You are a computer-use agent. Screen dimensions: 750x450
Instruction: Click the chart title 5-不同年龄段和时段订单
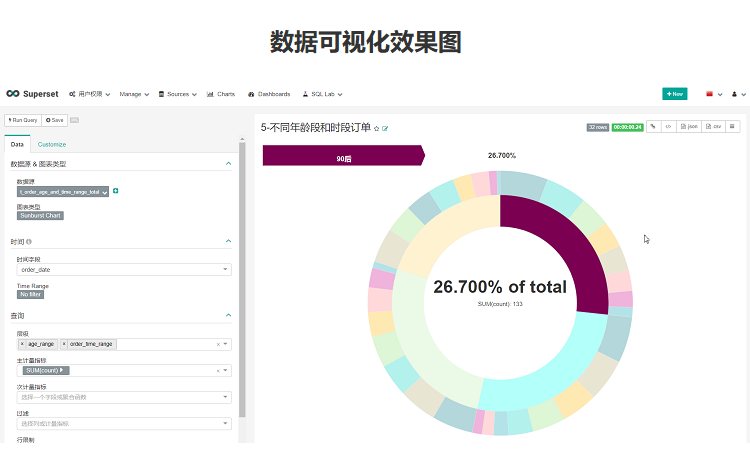316,128
